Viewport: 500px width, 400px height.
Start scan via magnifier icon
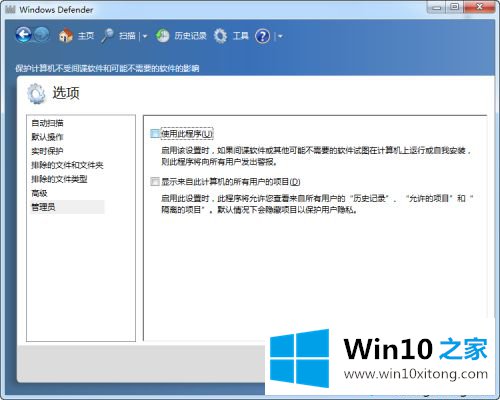(x=107, y=35)
